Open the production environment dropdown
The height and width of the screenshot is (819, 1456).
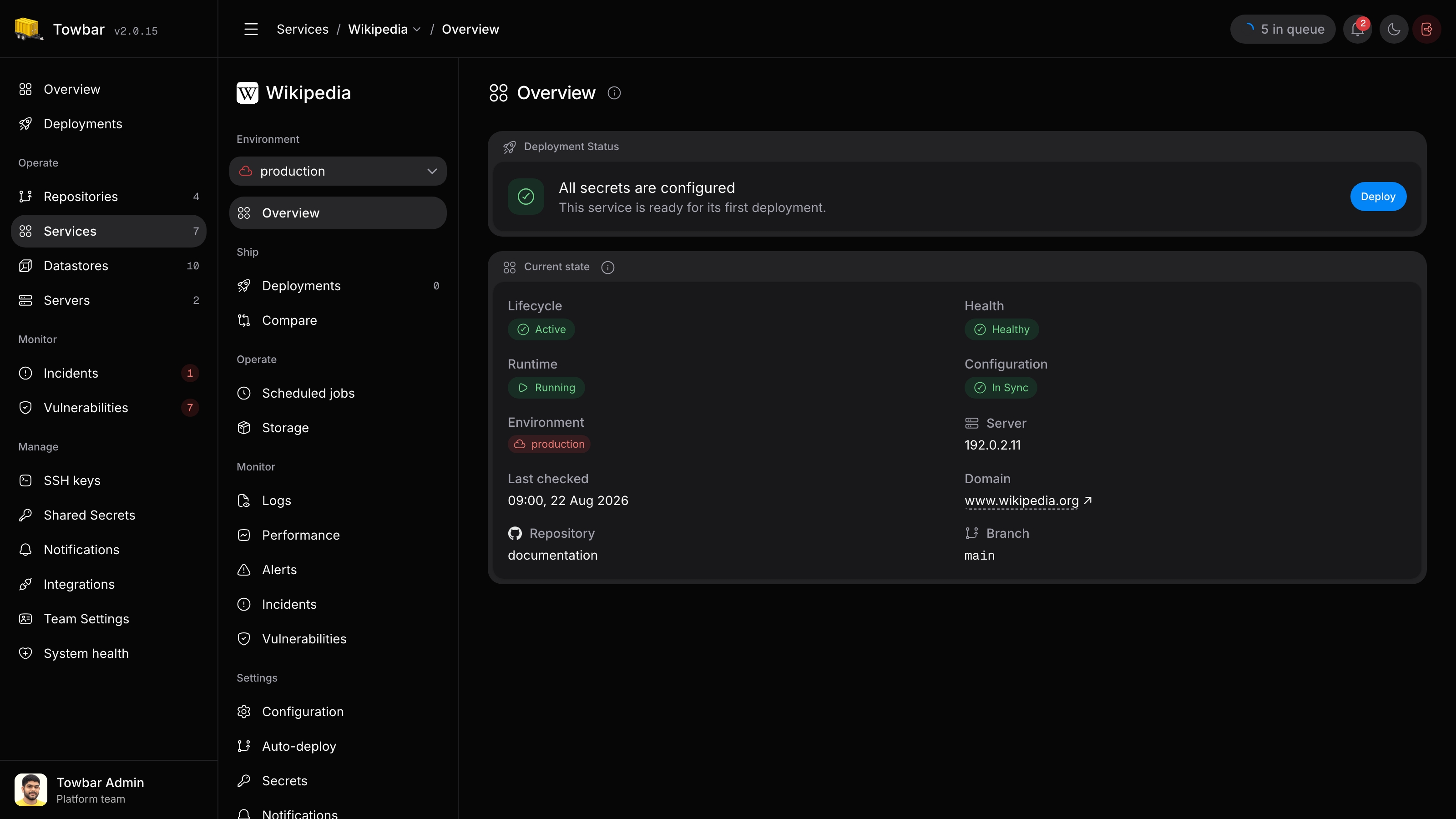click(338, 171)
